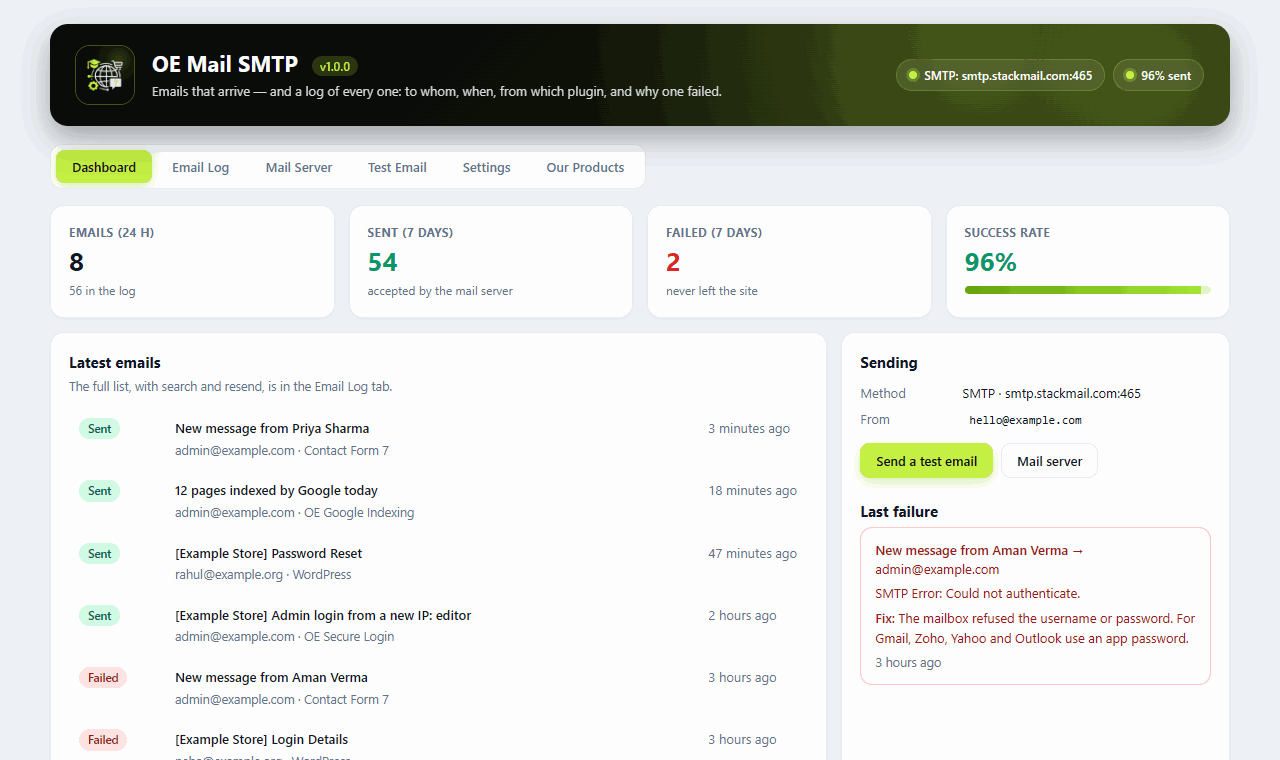Image resolution: width=1280 pixels, height=760 pixels.
Task: Click the '56 in the log' text
Action: pos(102,291)
